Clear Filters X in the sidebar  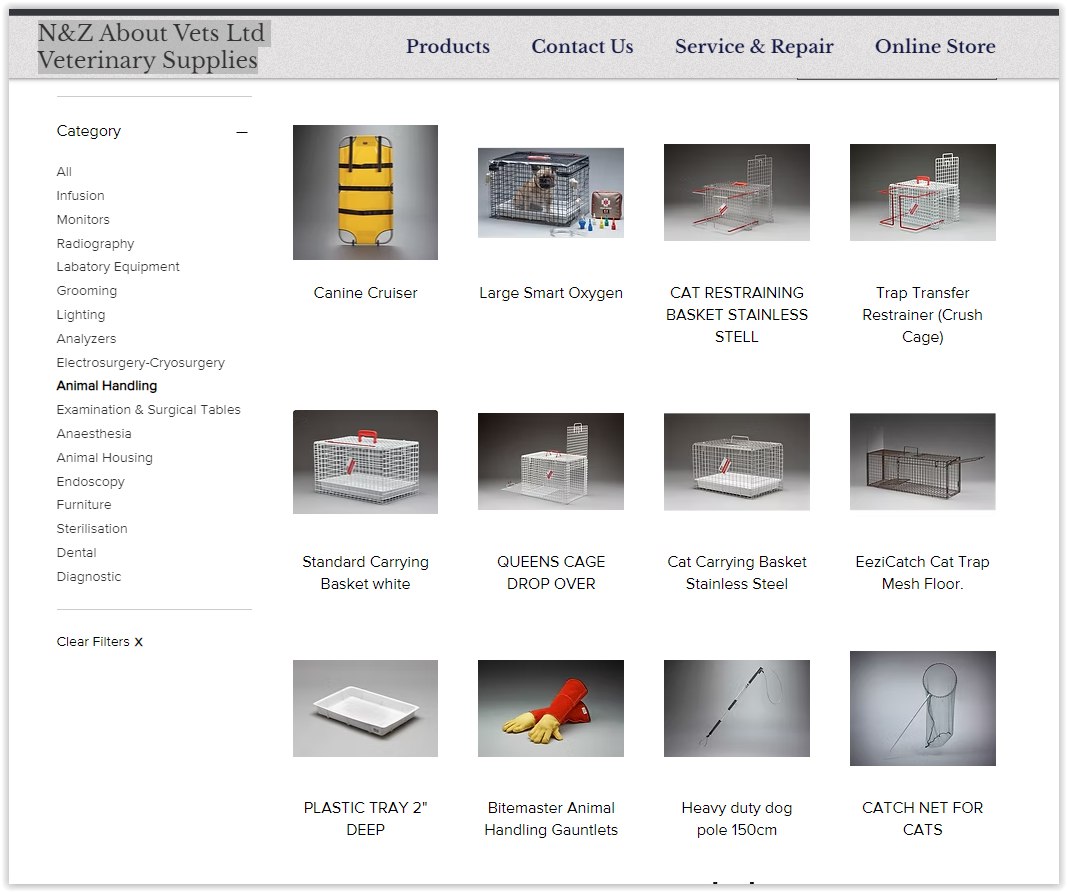coord(99,642)
